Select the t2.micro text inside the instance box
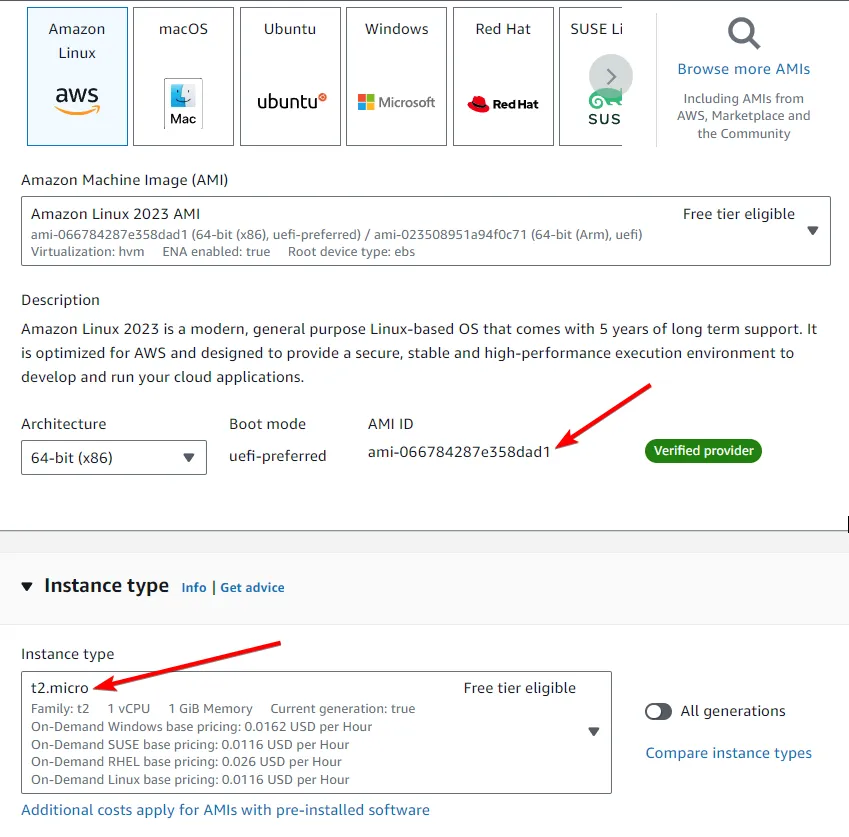 tap(56, 689)
